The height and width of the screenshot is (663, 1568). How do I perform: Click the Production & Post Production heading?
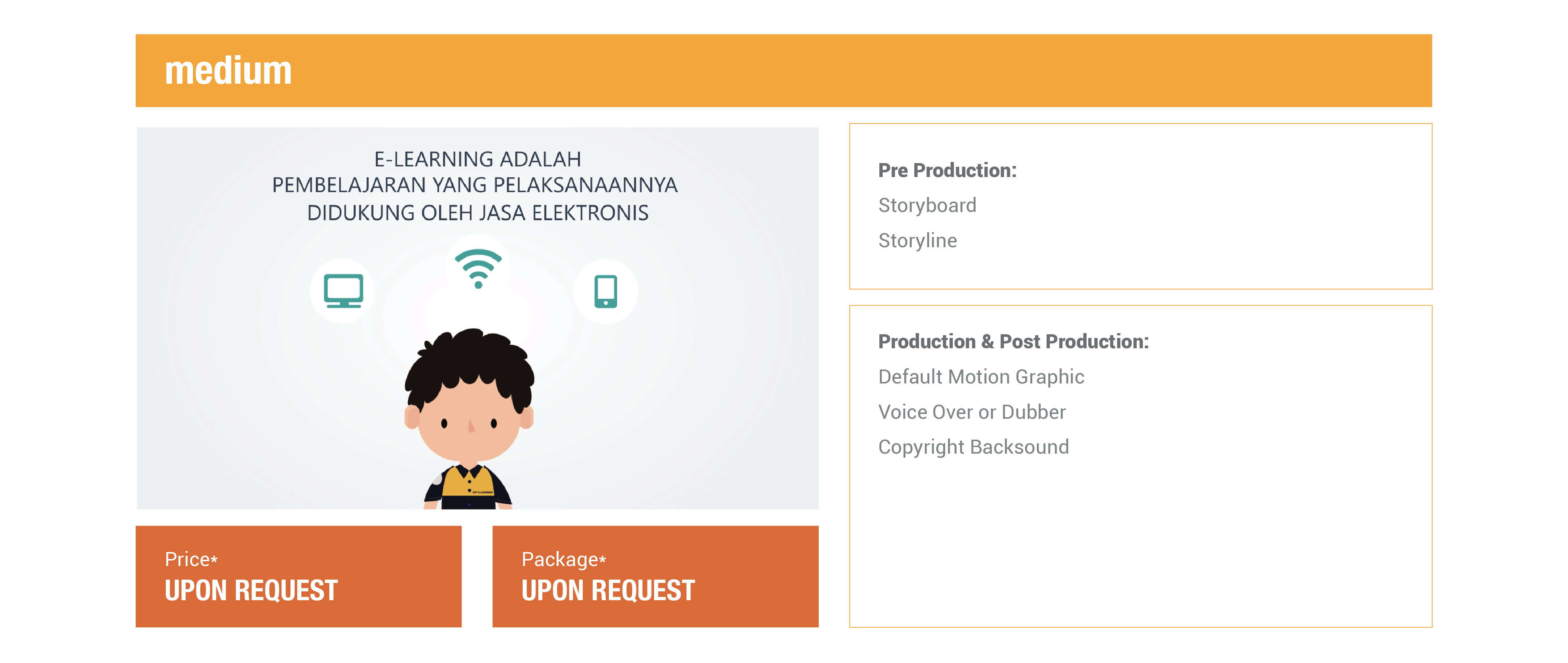(x=1013, y=342)
